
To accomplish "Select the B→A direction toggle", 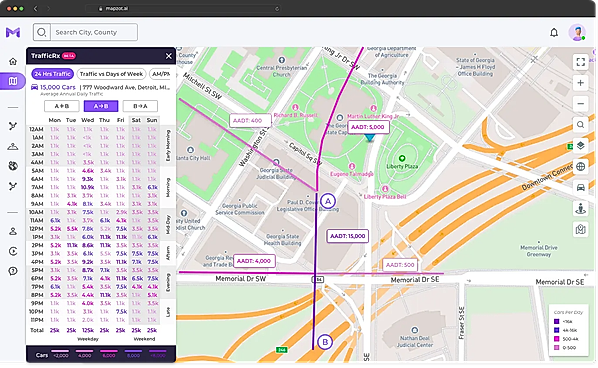I will coord(140,106).
